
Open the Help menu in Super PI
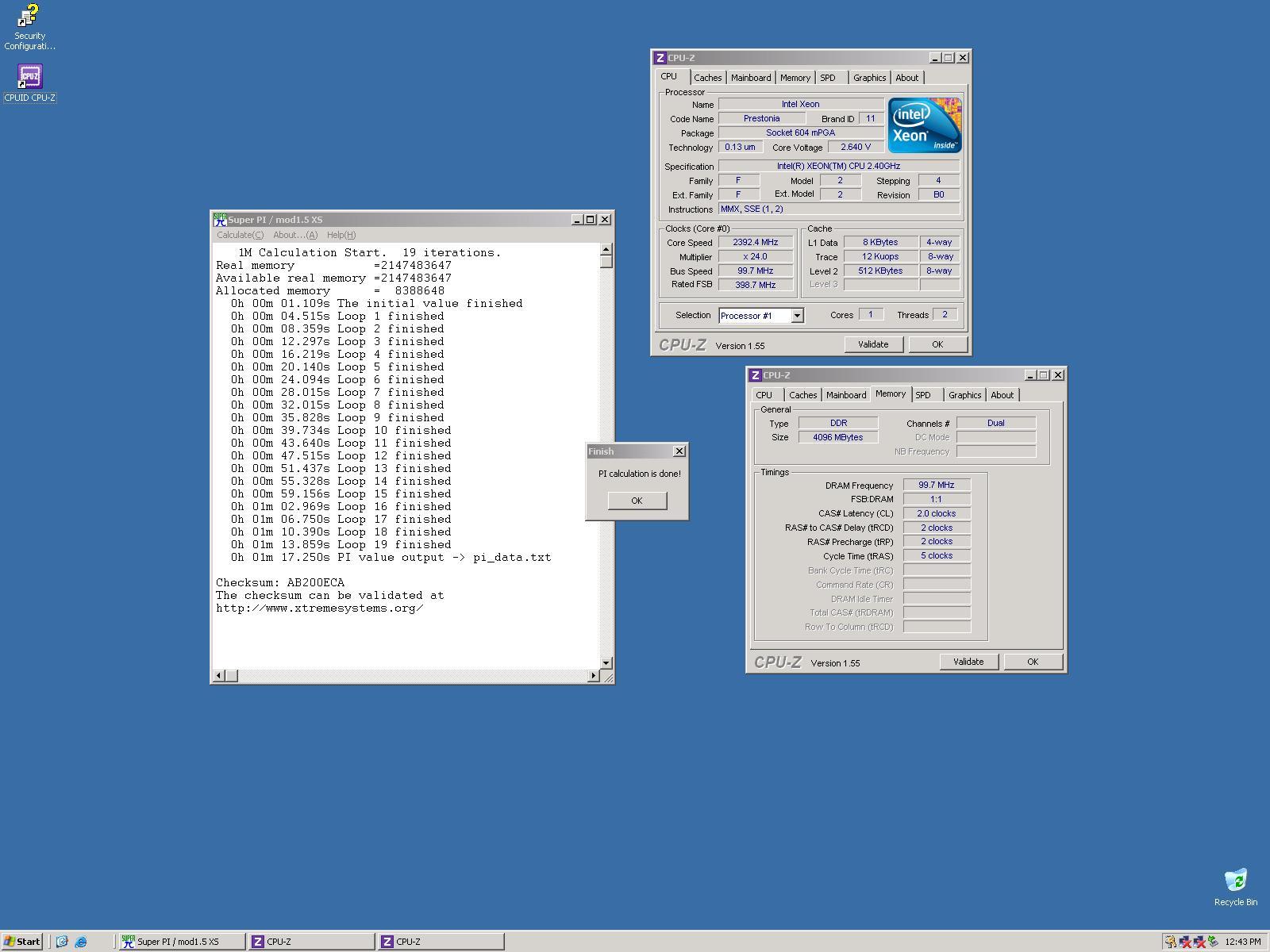point(341,235)
